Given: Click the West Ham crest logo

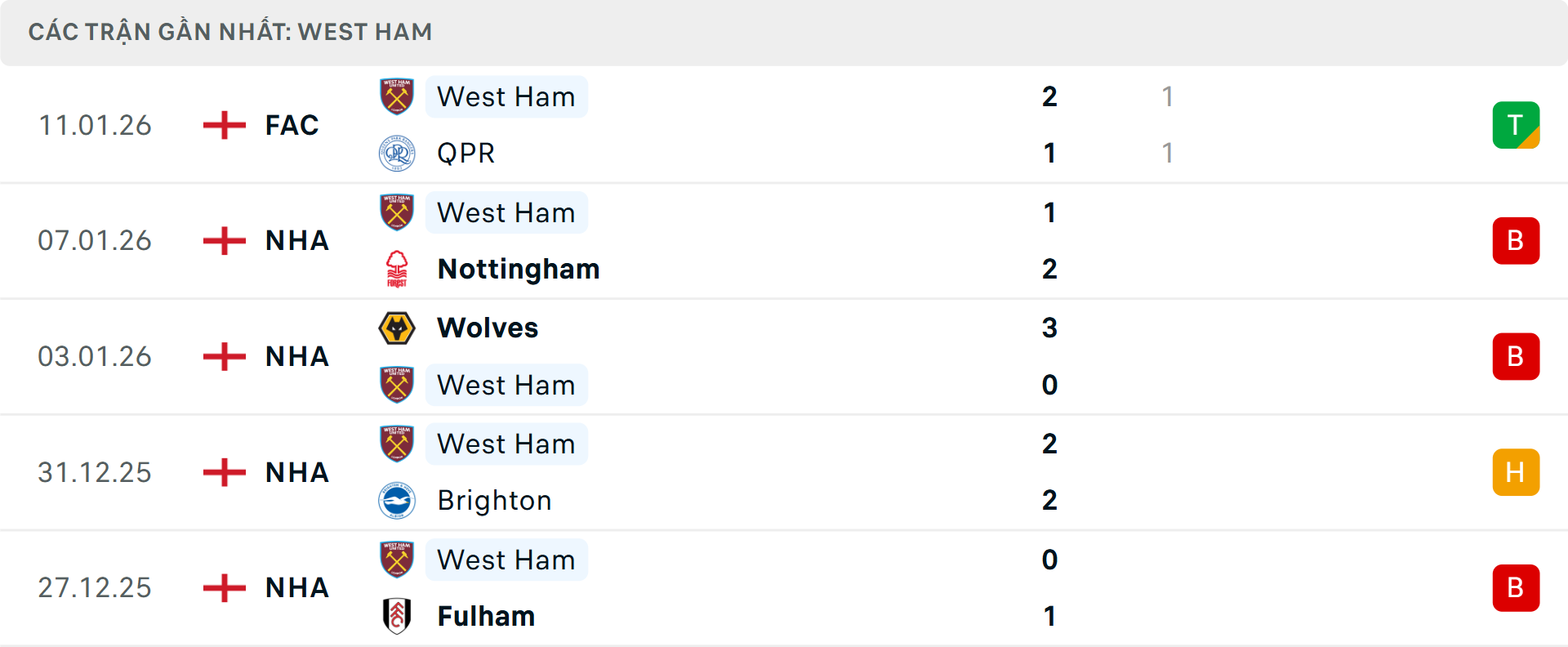Looking at the screenshot, I should tap(397, 96).
